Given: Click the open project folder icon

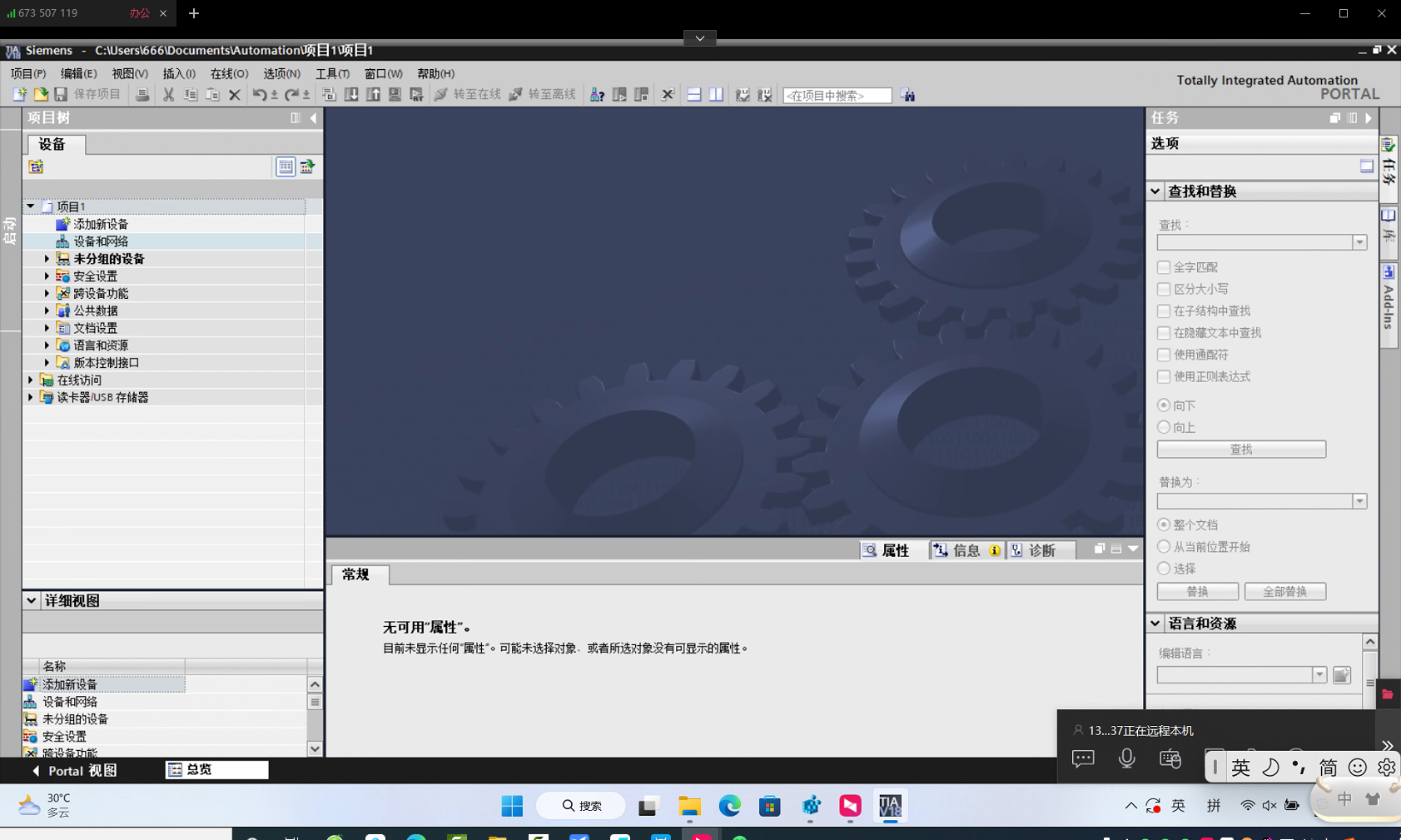Looking at the screenshot, I should tap(40, 95).
